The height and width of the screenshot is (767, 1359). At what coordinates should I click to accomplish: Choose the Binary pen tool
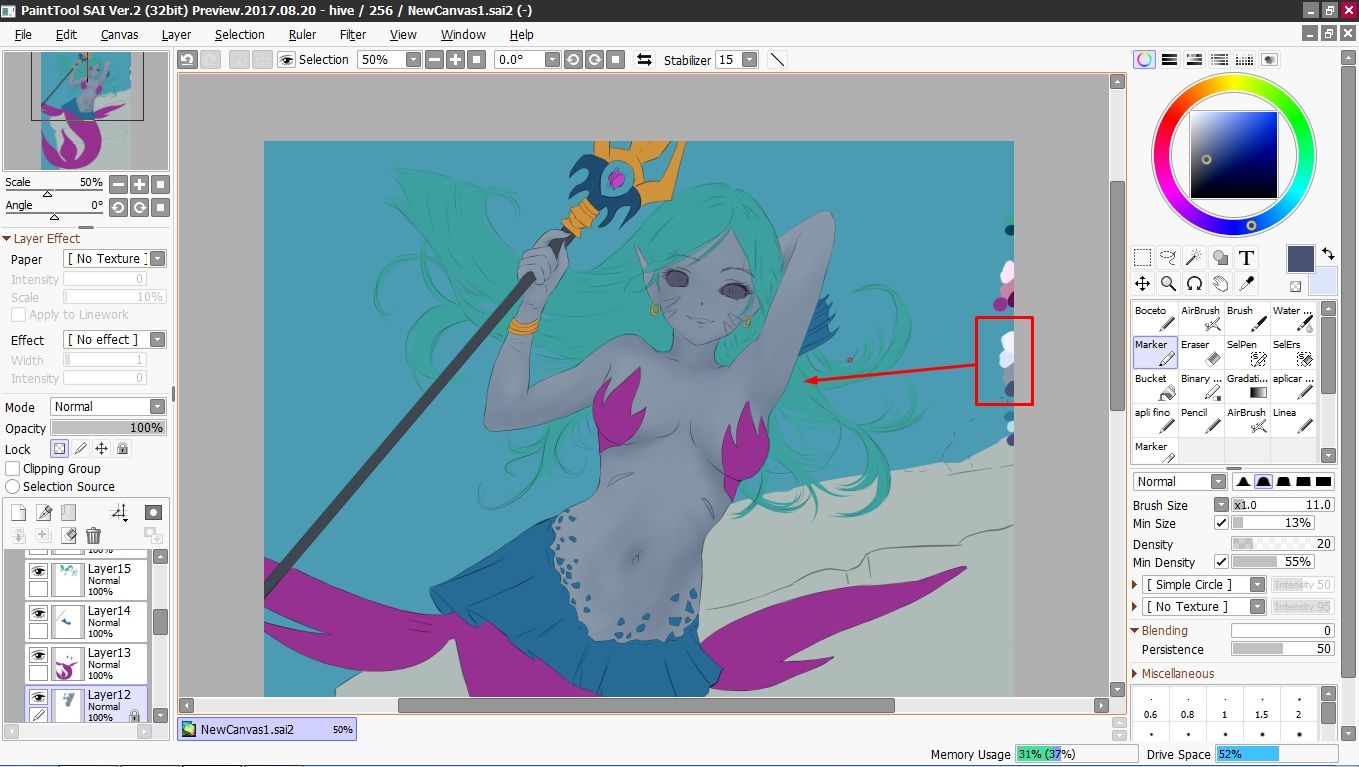(1201, 386)
